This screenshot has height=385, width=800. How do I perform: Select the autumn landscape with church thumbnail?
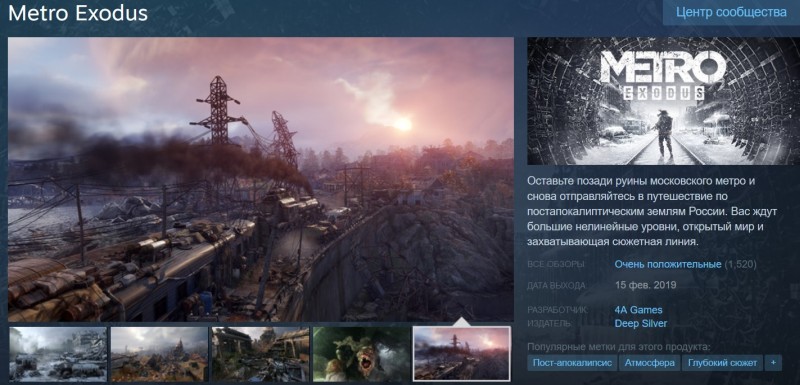pos(159,354)
